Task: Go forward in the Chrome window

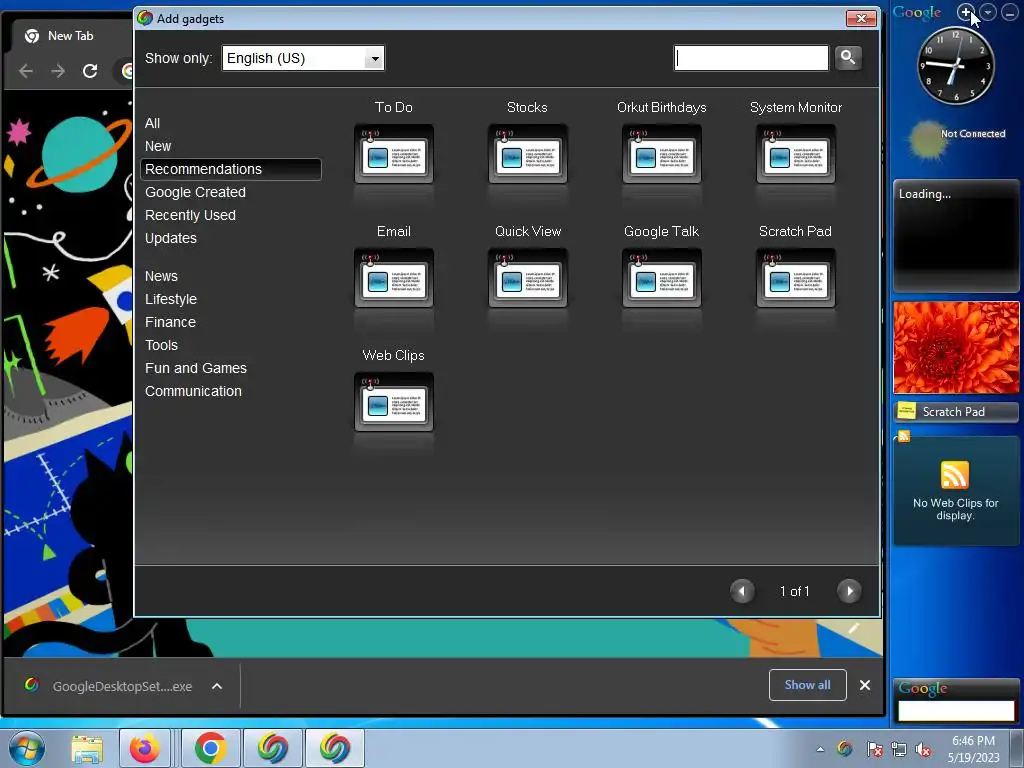Action: click(x=58, y=71)
